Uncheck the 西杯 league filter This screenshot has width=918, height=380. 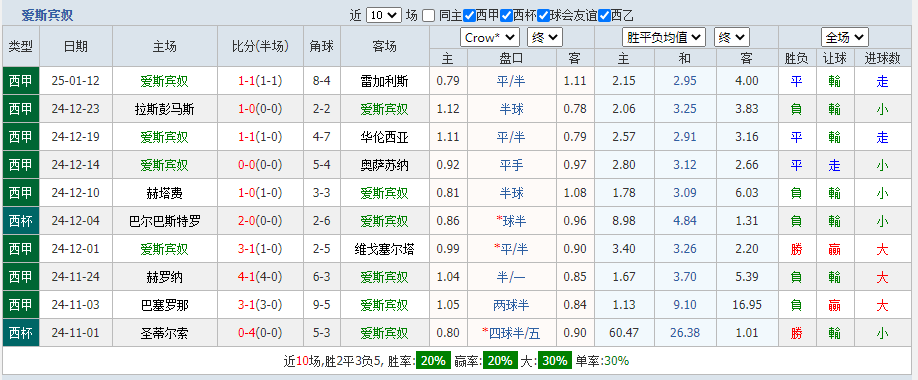point(506,16)
